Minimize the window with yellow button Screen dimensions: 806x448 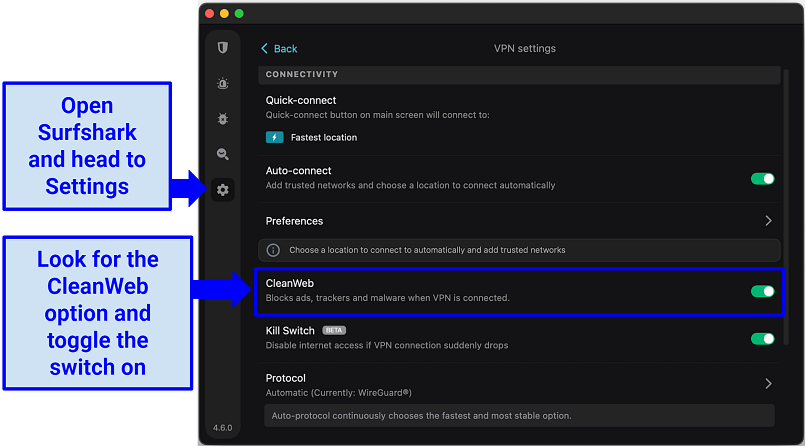224,13
